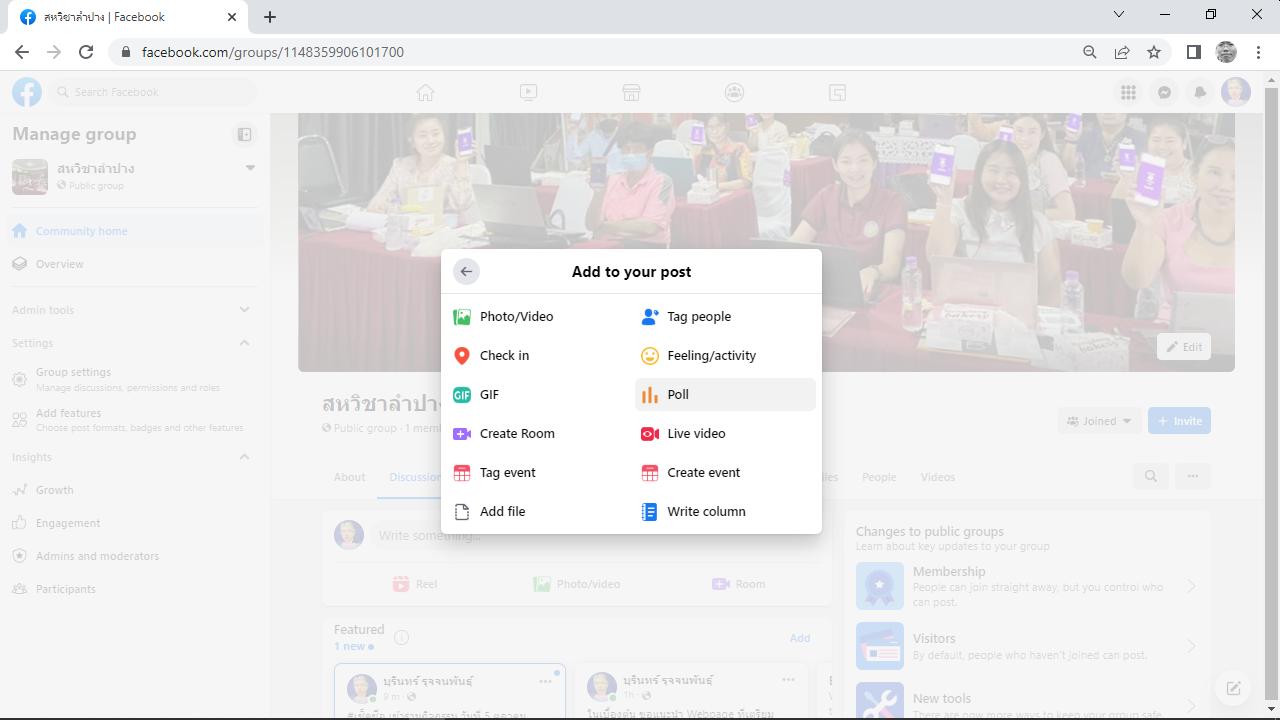
Task: Open a new Chrome tab
Action: (270, 17)
